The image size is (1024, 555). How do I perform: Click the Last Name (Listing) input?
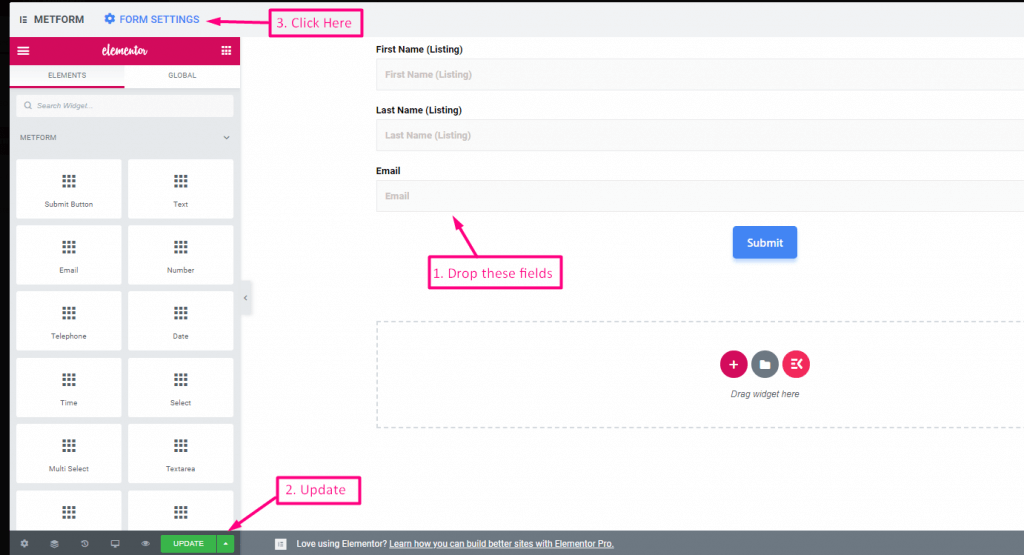pyautogui.click(x=700, y=135)
